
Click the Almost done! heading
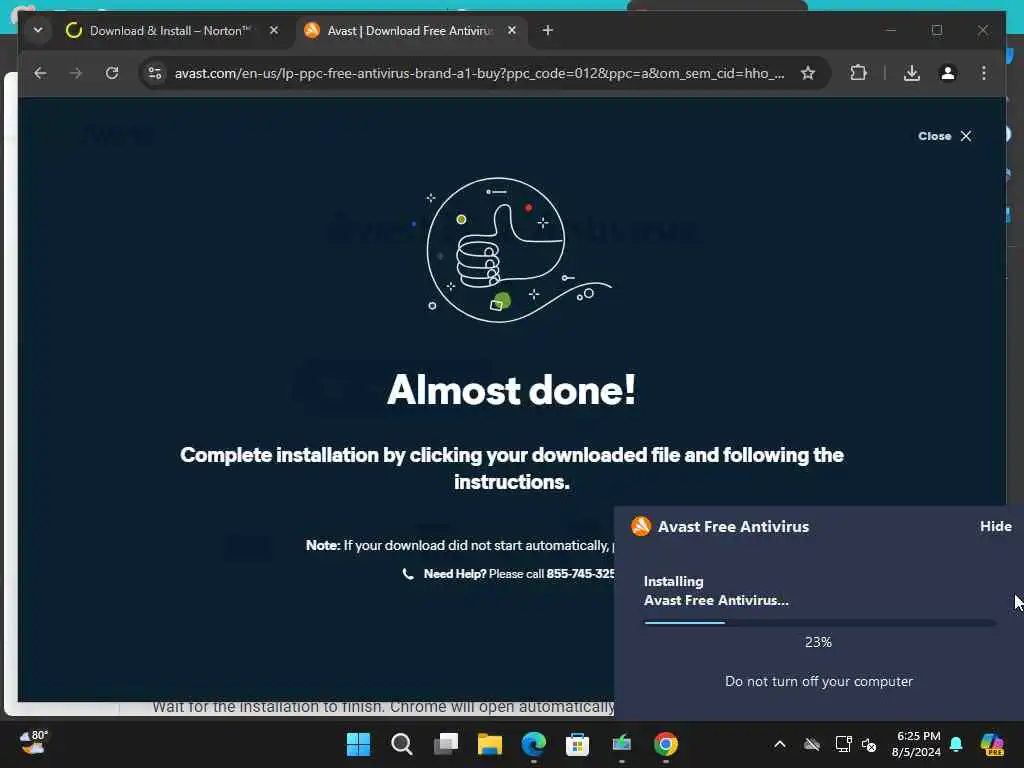(x=511, y=390)
